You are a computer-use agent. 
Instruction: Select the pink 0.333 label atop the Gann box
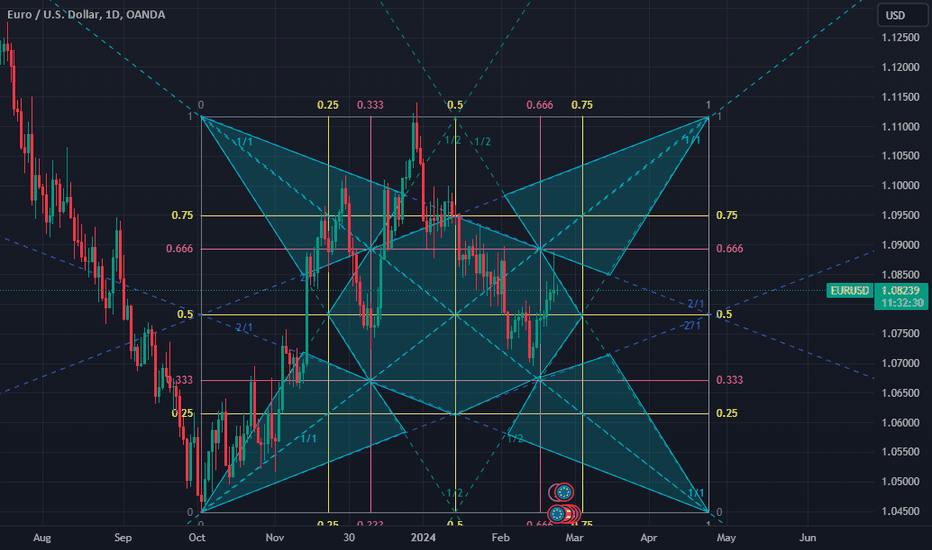[x=370, y=105]
